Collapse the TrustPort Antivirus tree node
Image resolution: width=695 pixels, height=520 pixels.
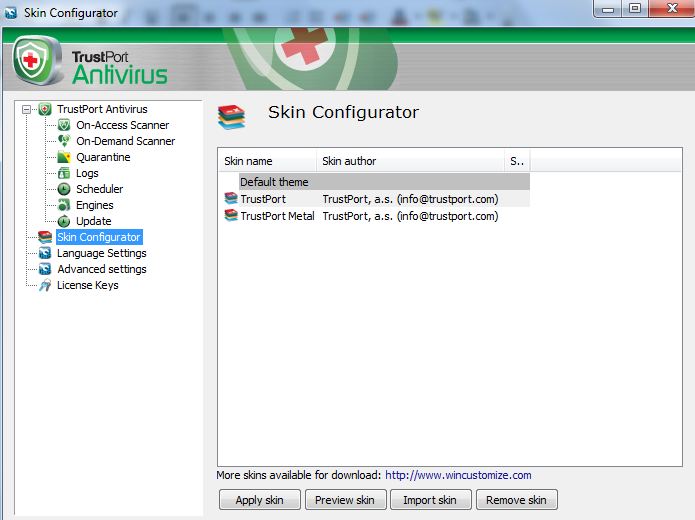[x=27, y=109]
